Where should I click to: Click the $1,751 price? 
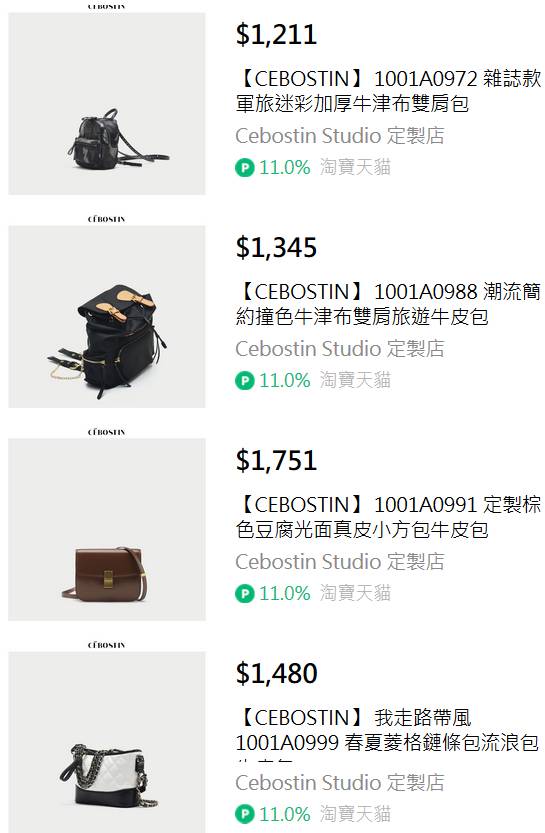tap(276, 461)
